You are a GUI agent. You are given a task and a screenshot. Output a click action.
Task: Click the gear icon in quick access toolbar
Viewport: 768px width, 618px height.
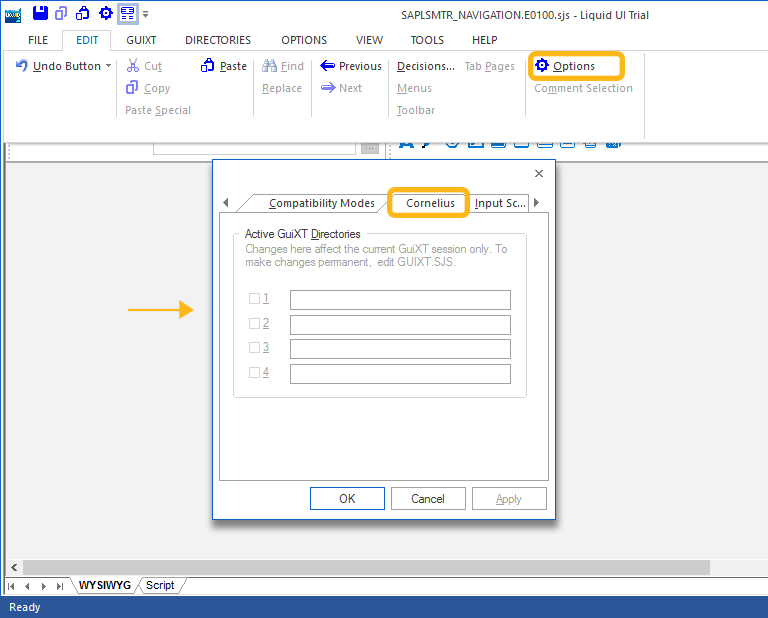(105, 13)
